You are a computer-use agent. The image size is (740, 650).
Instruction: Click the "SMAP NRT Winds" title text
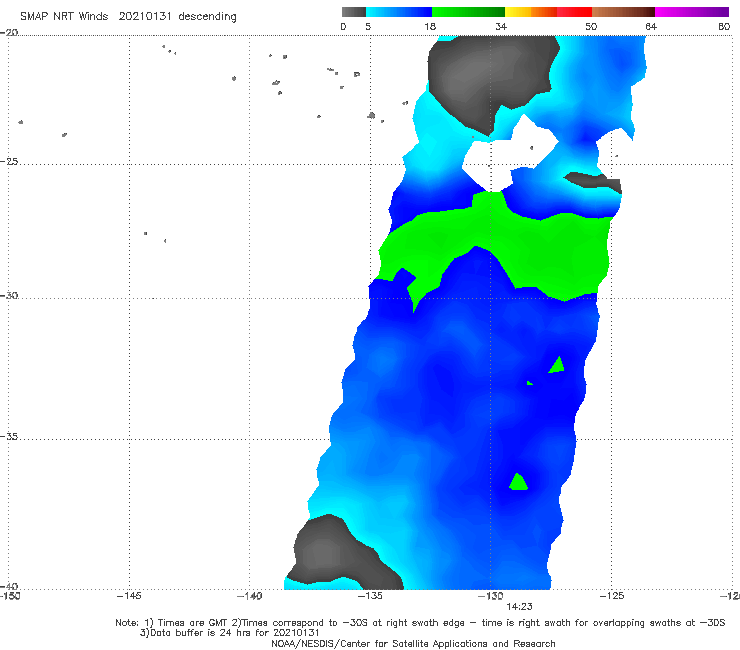(64, 16)
